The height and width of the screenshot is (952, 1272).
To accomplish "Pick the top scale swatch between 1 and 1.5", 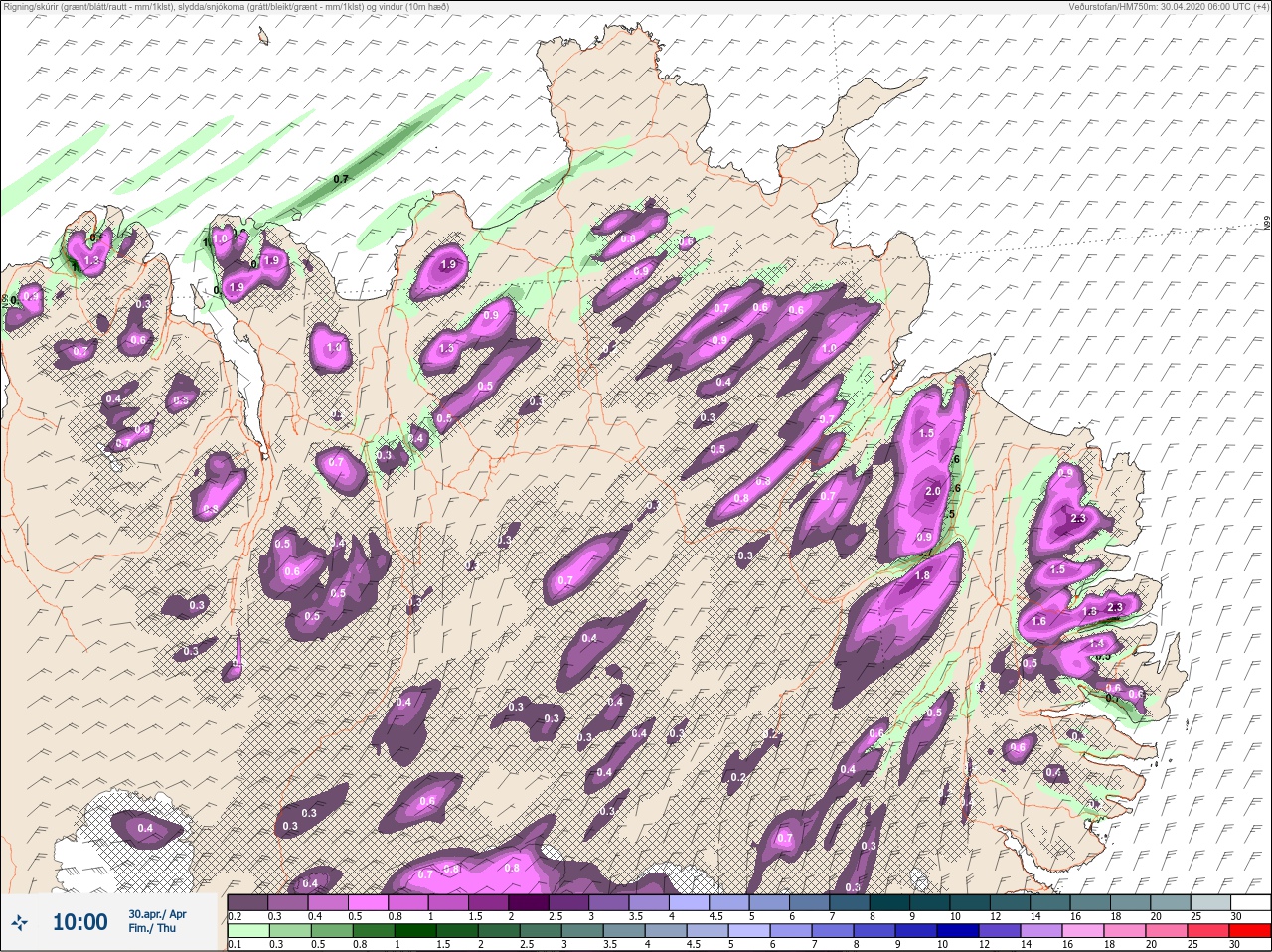I will pyautogui.click(x=448, y=902).
